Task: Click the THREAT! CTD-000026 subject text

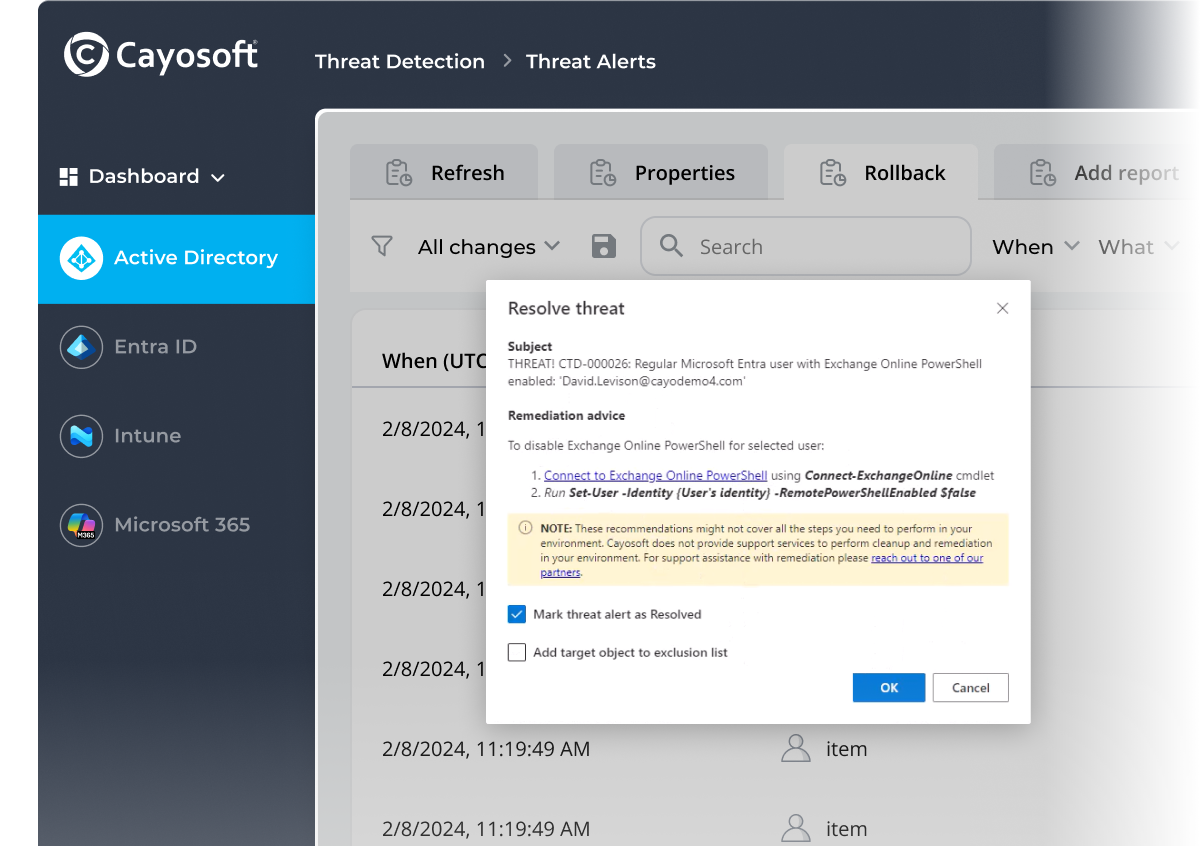Action: [x=745, y=373]
